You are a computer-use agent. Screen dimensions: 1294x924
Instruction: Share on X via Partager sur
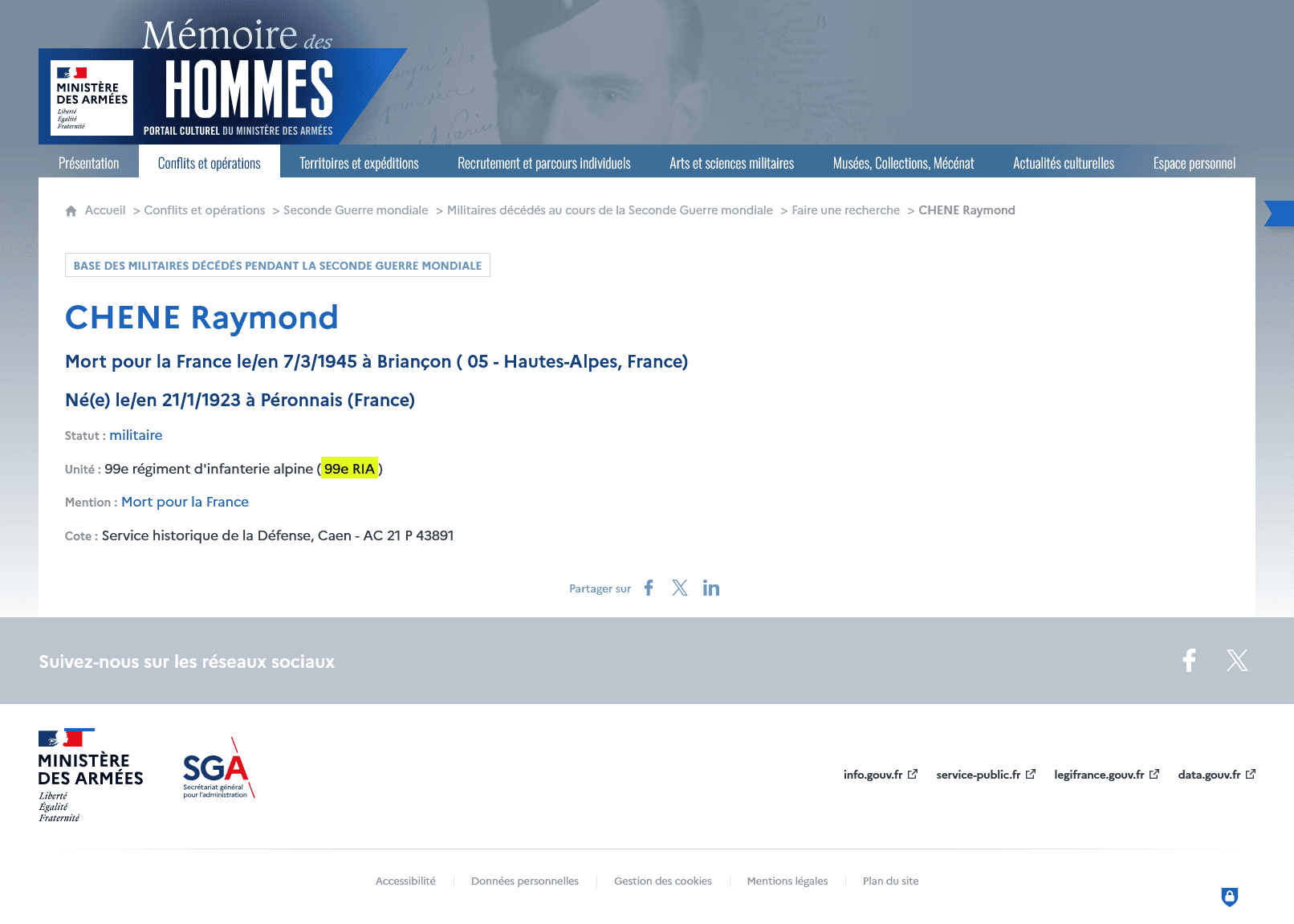[x=680, y=588]
